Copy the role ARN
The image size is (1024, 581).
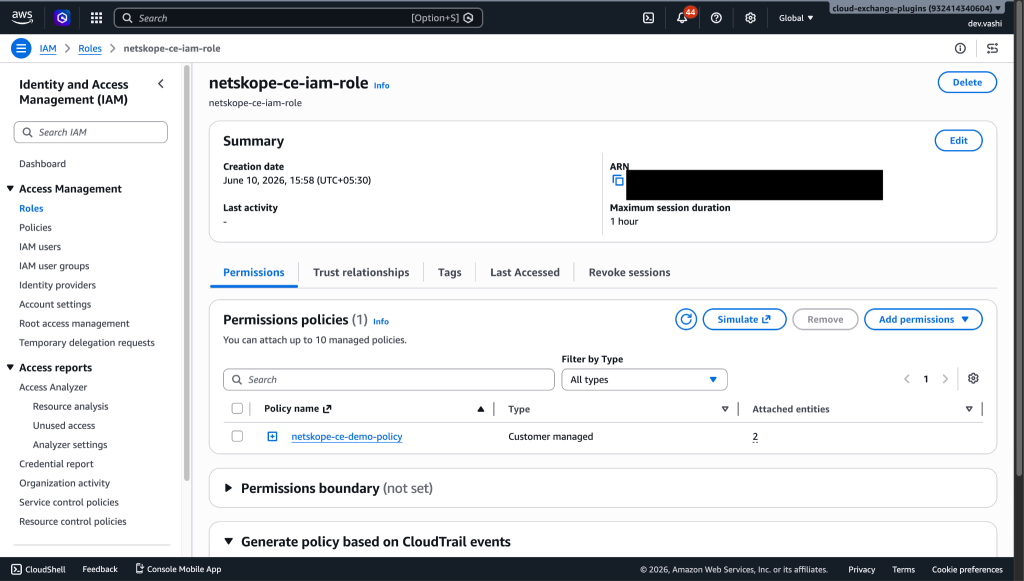coord(618,180)
